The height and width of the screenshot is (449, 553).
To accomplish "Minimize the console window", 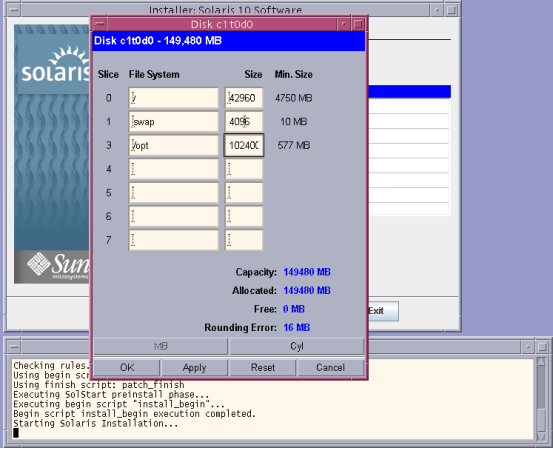I will [x=528, y=347].
